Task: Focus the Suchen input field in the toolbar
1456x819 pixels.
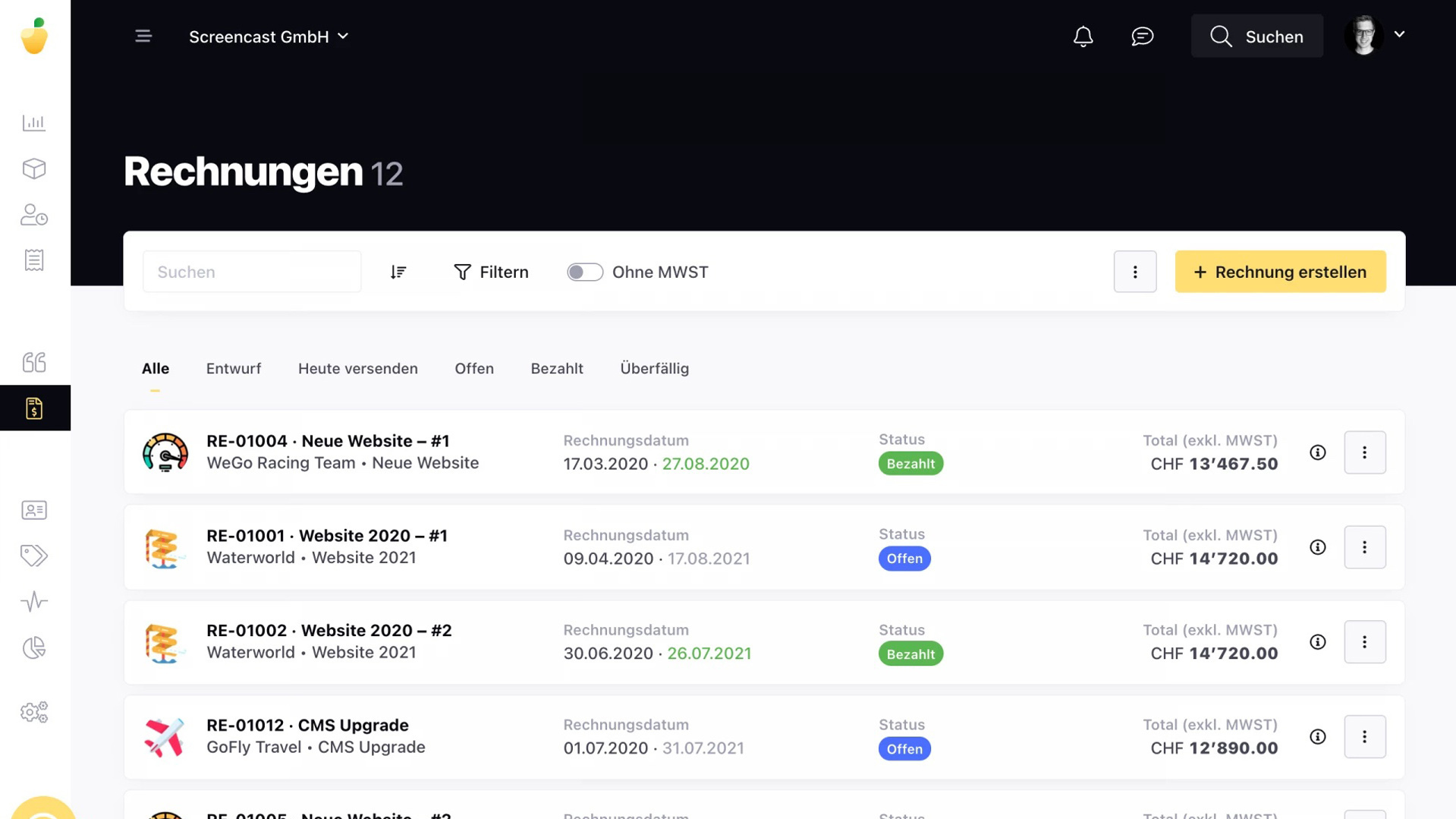Action: tap(252, 272)
